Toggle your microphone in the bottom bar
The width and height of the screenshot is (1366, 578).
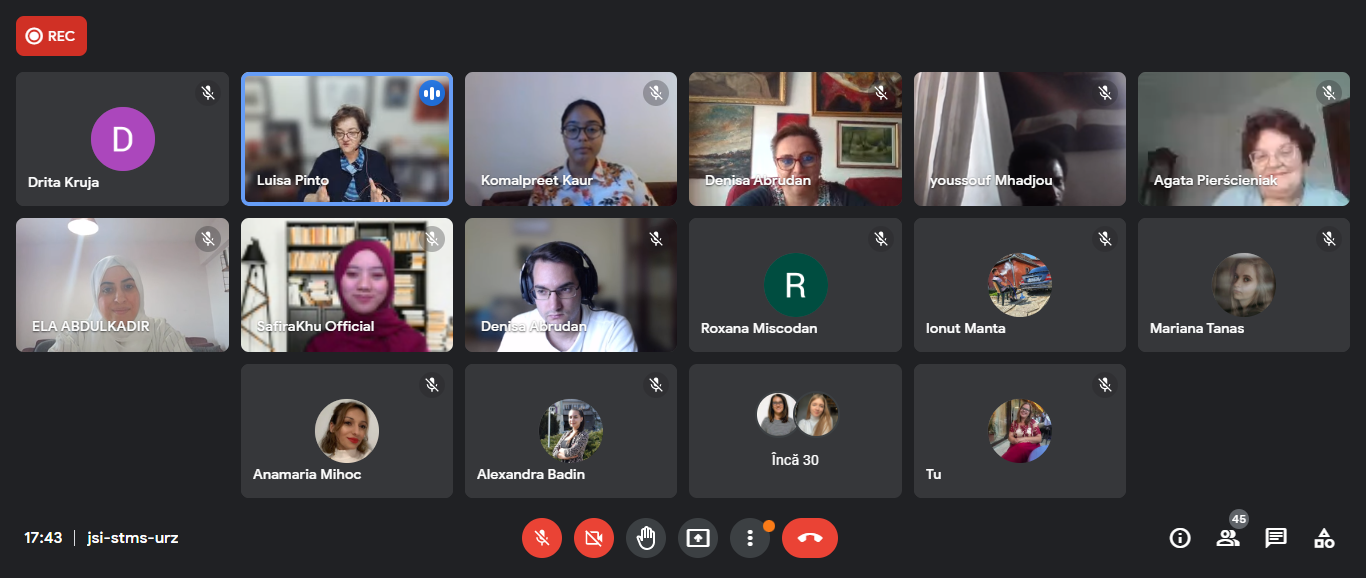[542, 538]
